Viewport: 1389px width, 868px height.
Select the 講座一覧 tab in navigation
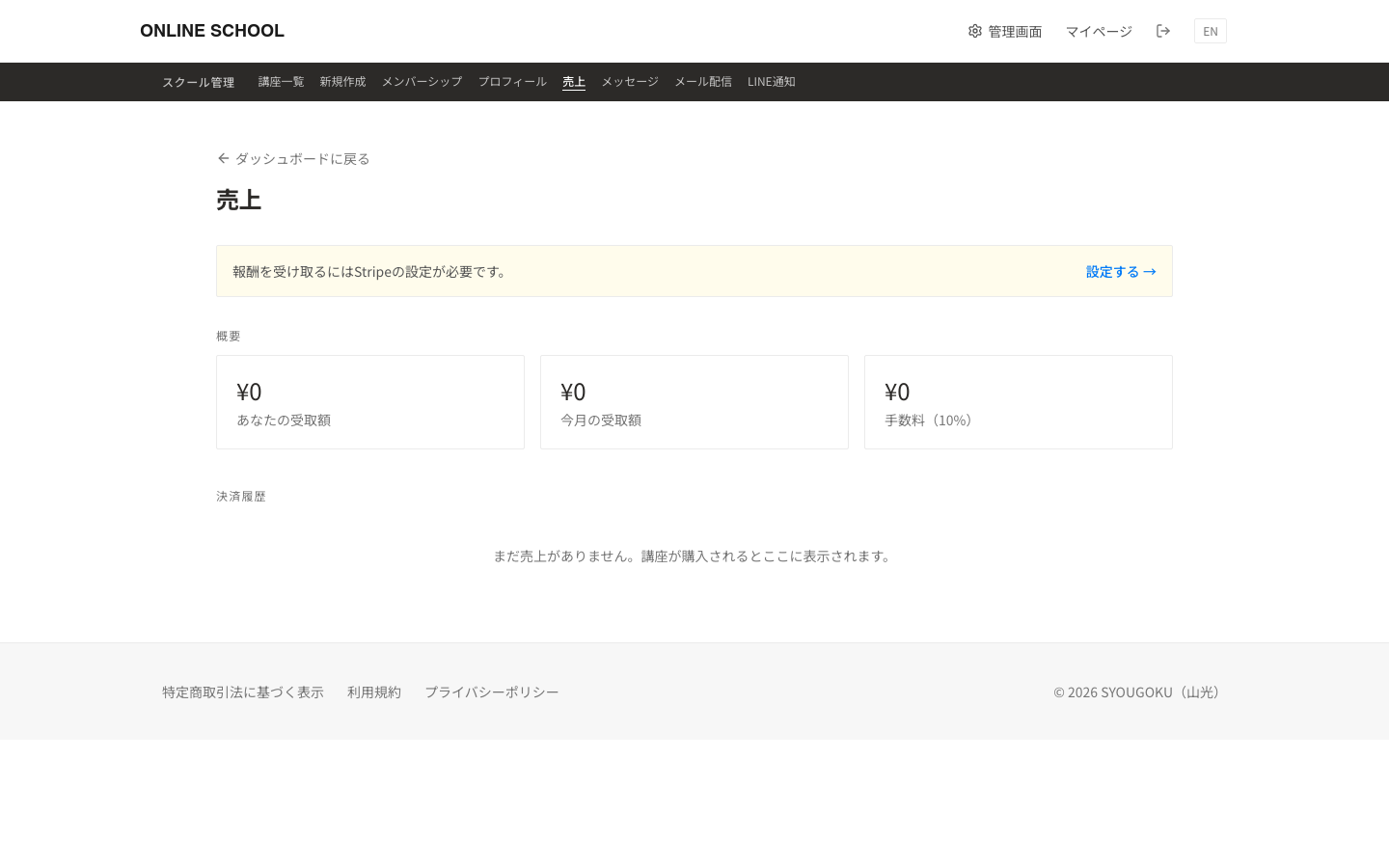[x=281, y=81]
